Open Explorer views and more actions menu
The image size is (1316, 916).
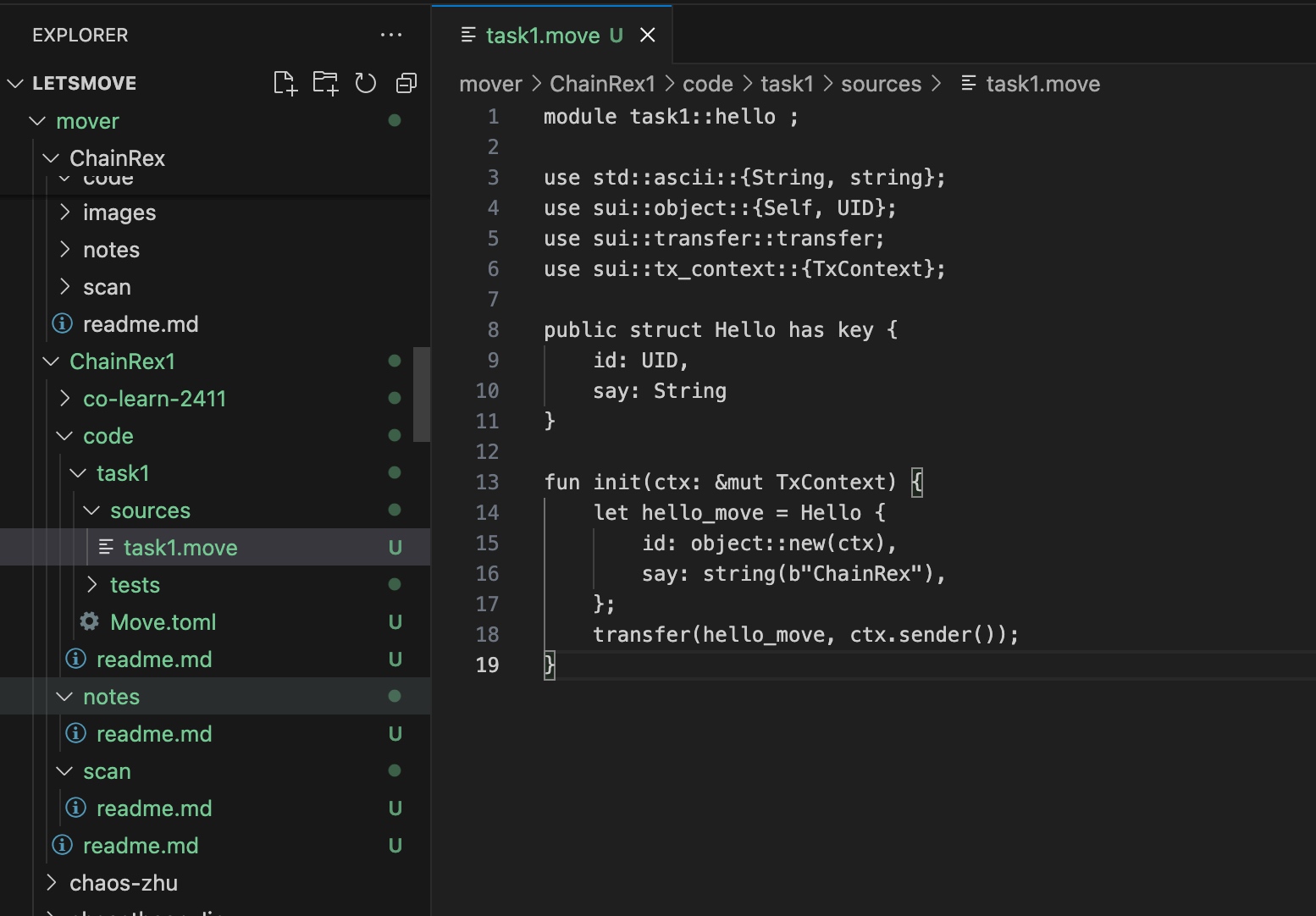click(x=391, y=35)
